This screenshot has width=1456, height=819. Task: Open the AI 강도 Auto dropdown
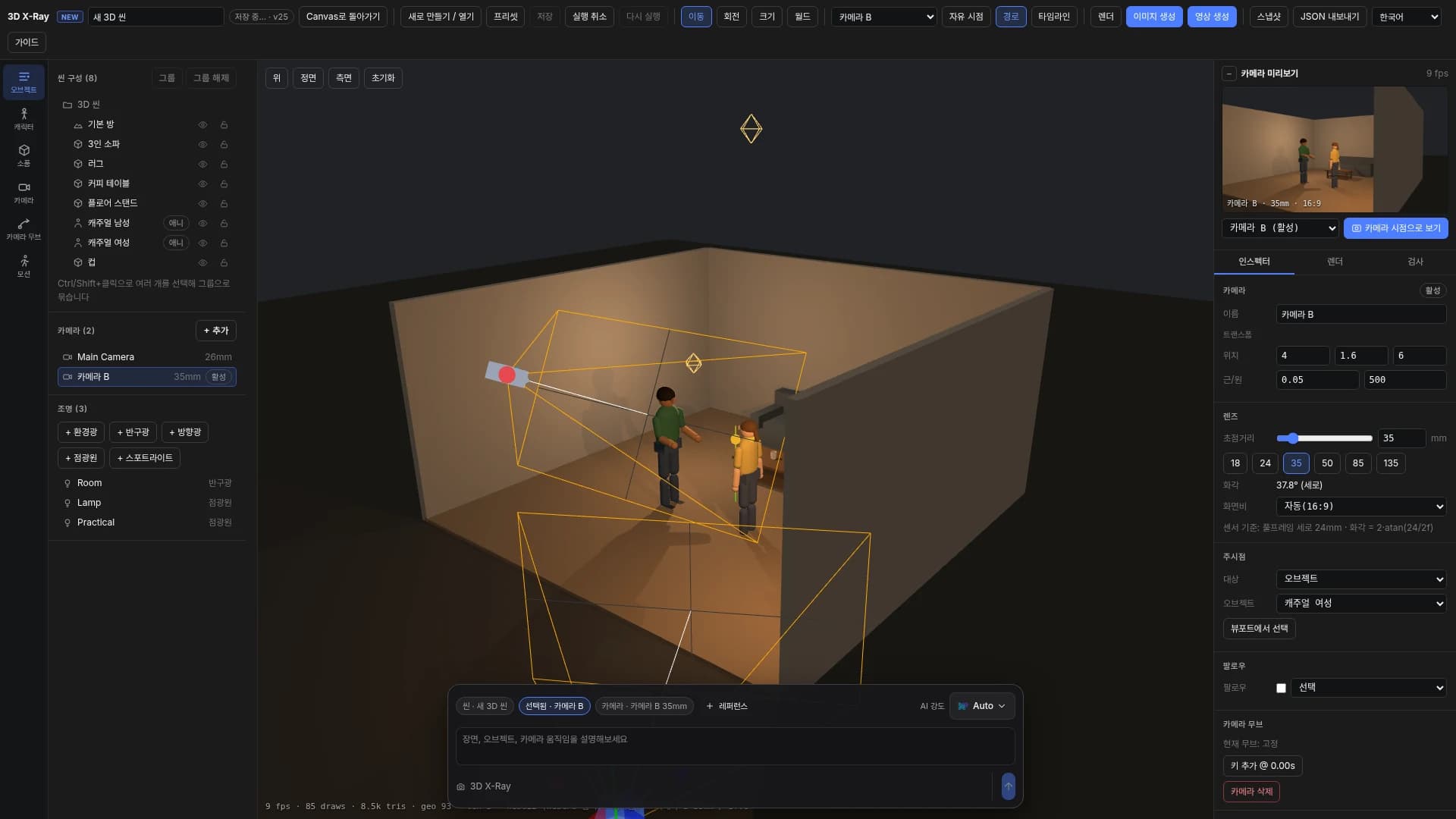pos(982,706)
